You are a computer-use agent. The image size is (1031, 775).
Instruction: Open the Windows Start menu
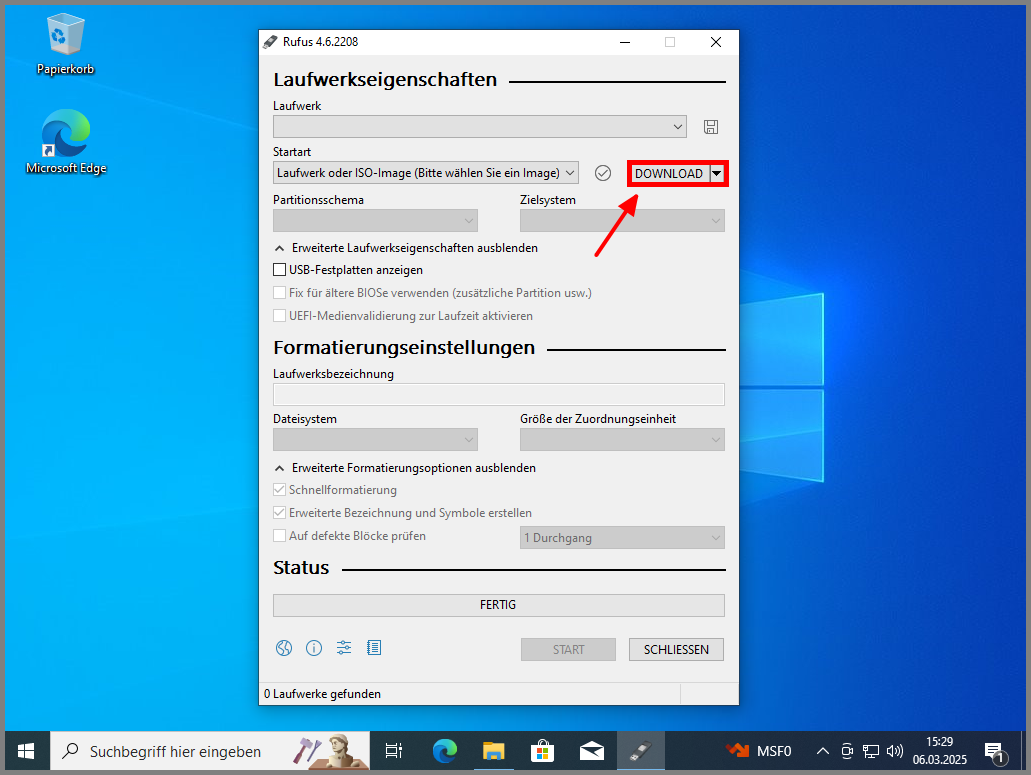click(x=26, y=751)
